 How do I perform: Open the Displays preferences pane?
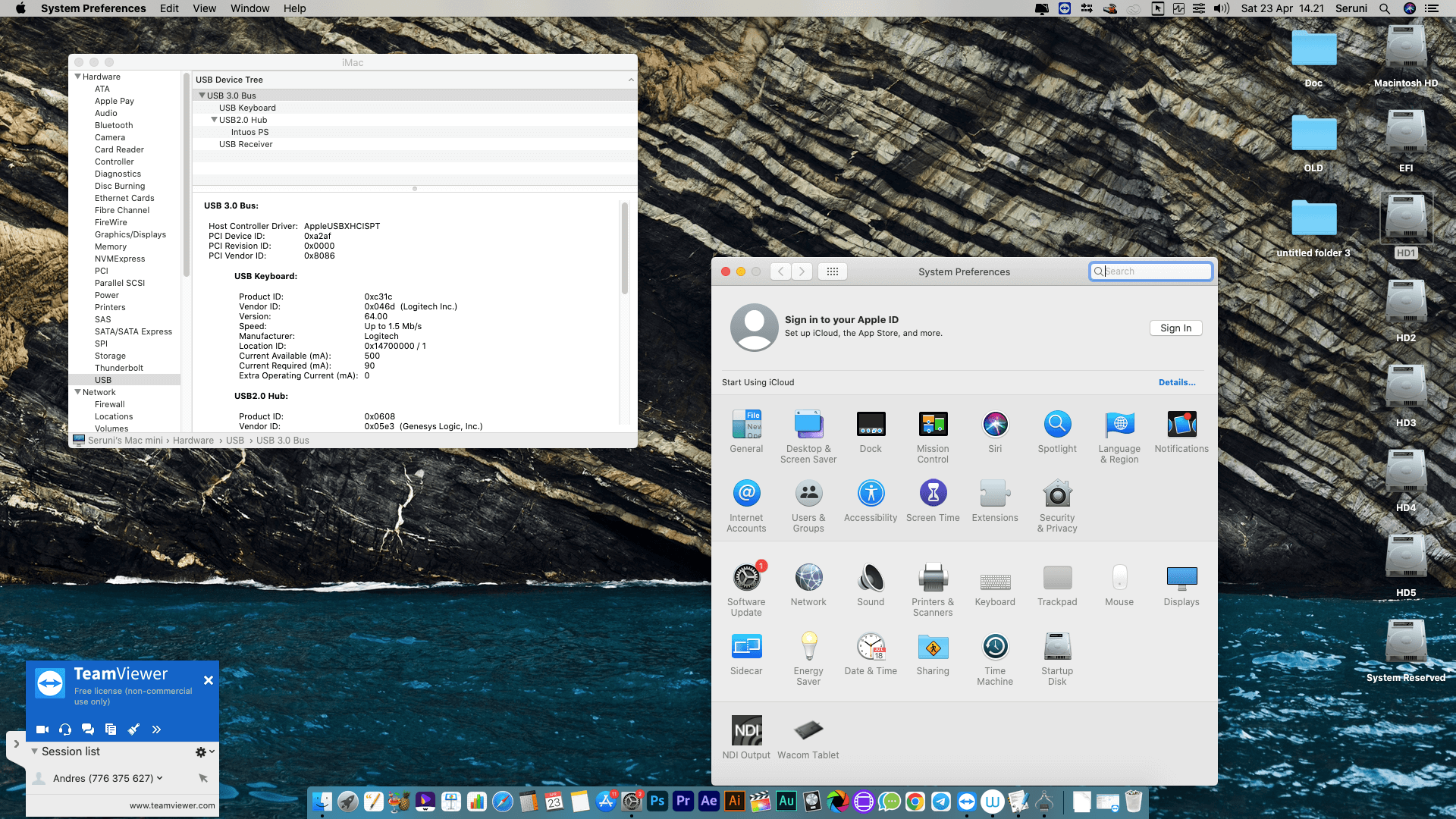(1181, 585)
